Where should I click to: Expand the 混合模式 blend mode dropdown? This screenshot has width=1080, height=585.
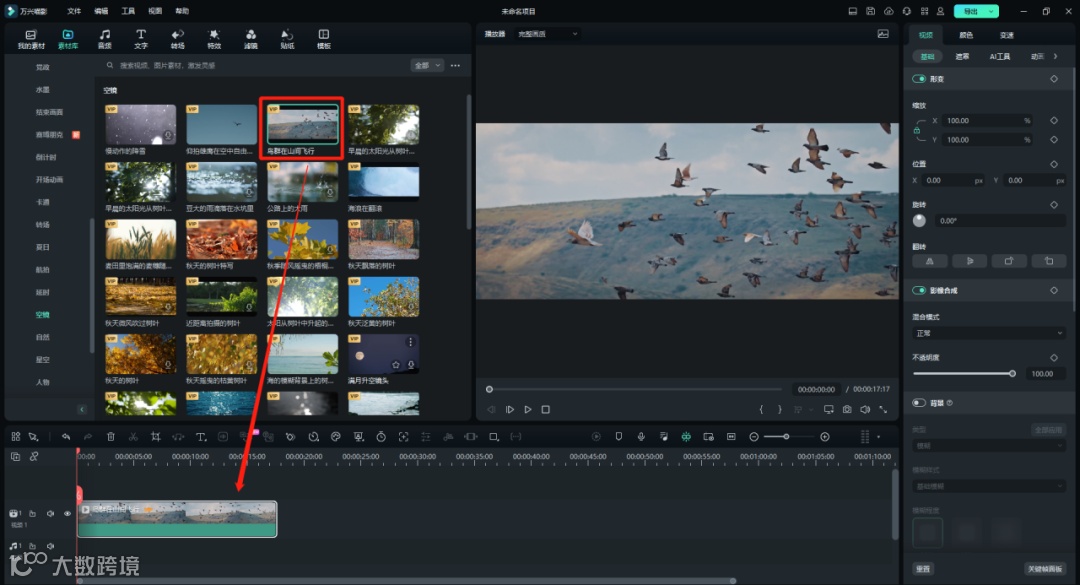point(988,333)
